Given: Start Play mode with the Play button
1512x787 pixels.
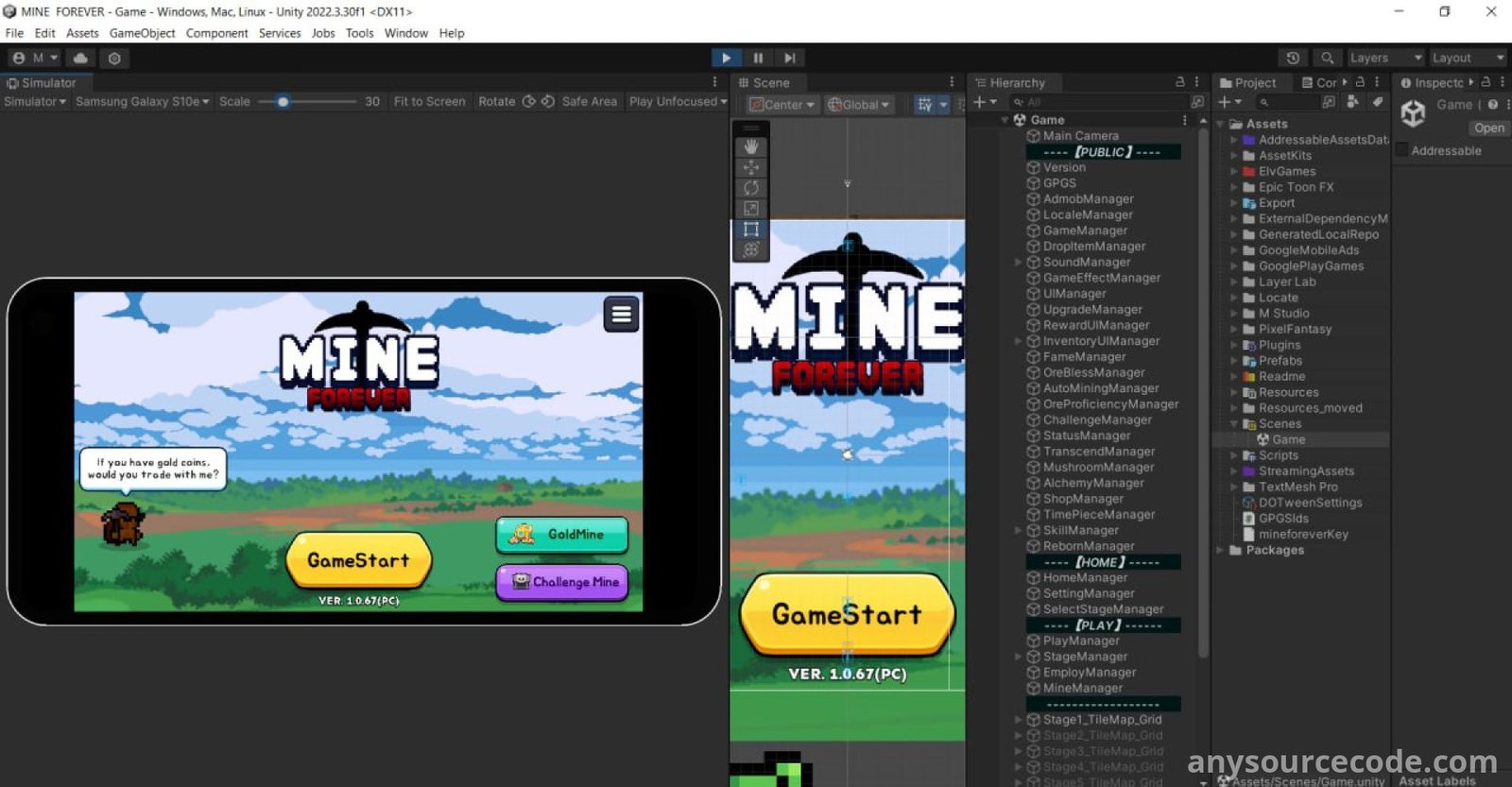Looking at the screenshot, I should (x=726, y=58).
